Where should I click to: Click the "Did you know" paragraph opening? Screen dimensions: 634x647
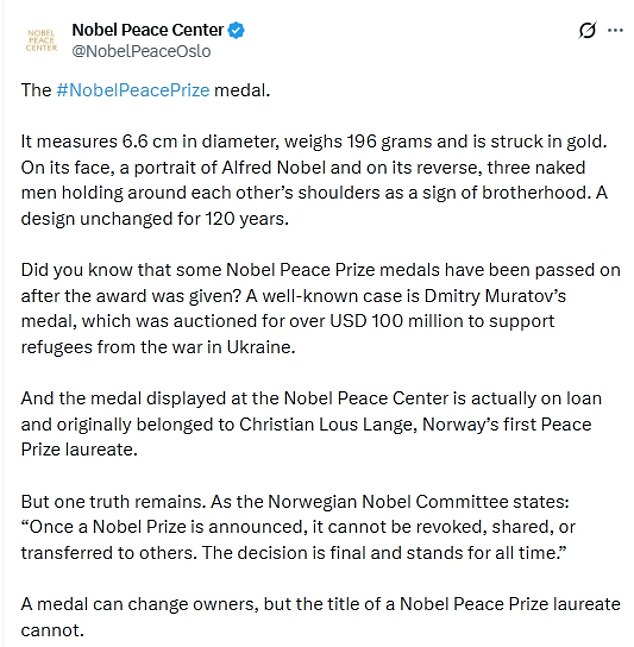point(74,271)
